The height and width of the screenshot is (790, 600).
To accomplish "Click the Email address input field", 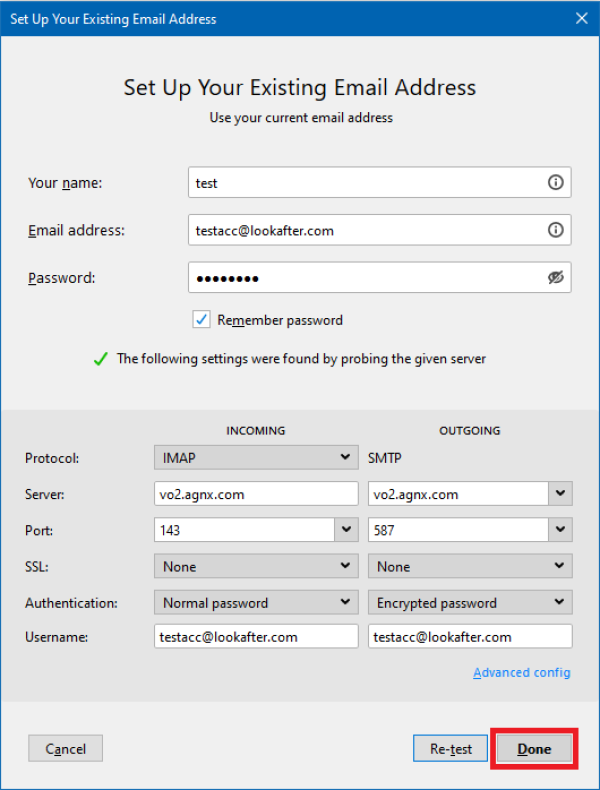I will (x=365, y=230).
